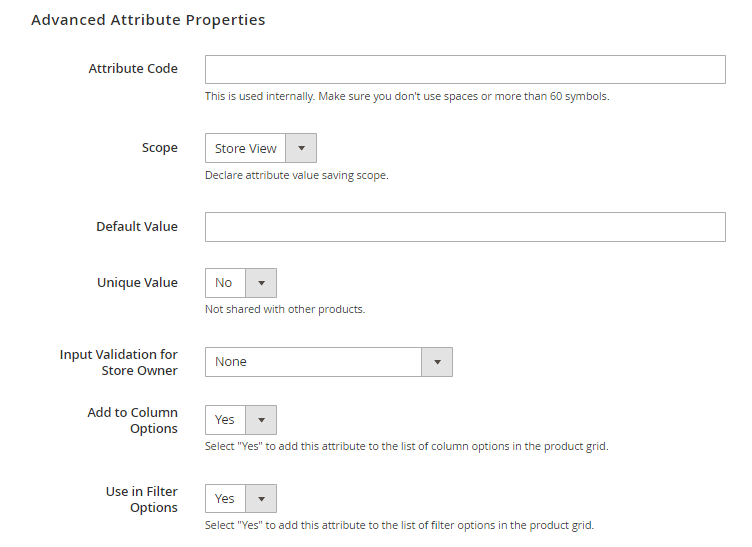The width and height of the screenshot is (752, 547).
Task: Click the Scope dropdown arrow icon
Action: (x=301, y=148)
